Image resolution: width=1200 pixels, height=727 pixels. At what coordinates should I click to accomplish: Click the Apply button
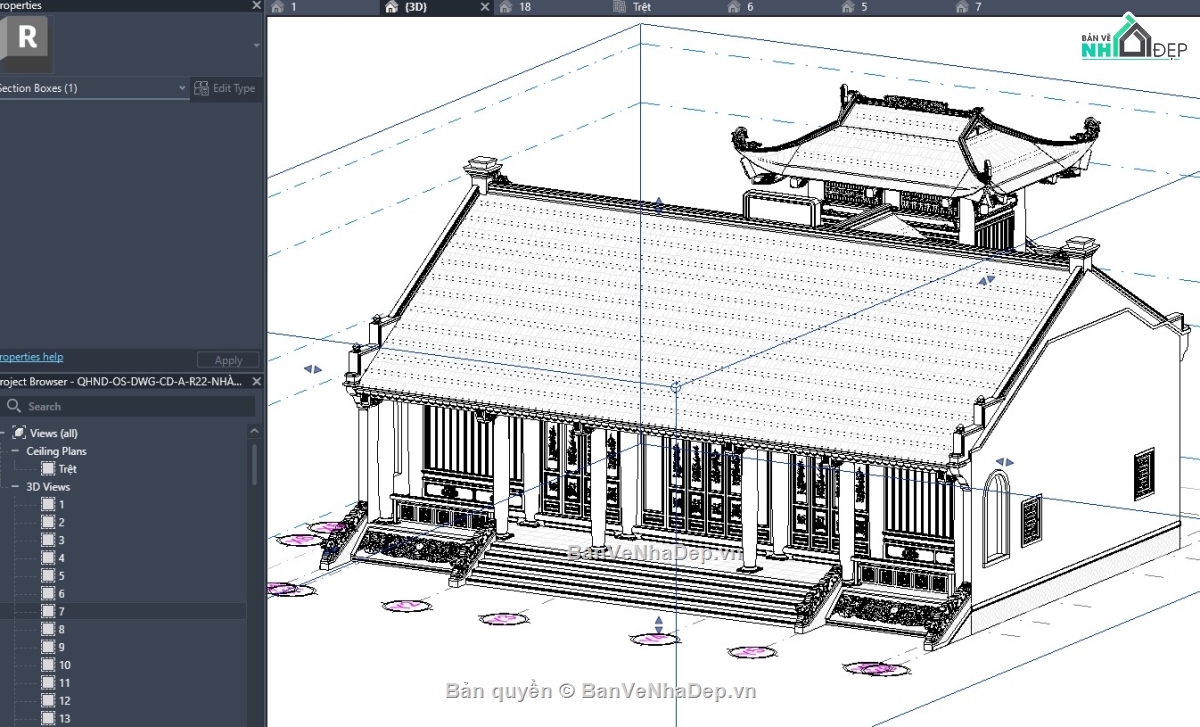(x=228, y=360)
